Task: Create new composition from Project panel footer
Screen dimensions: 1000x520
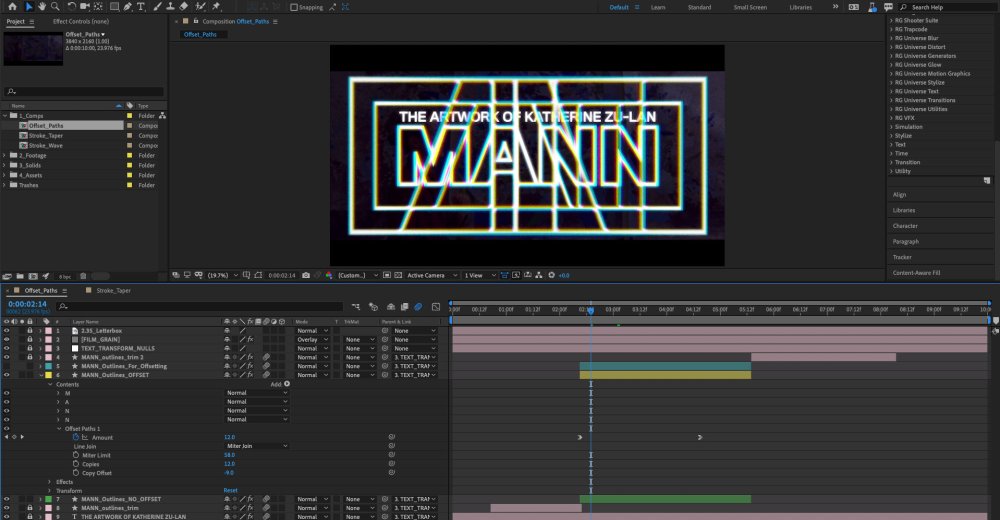Action: click(x=33, y=276)
